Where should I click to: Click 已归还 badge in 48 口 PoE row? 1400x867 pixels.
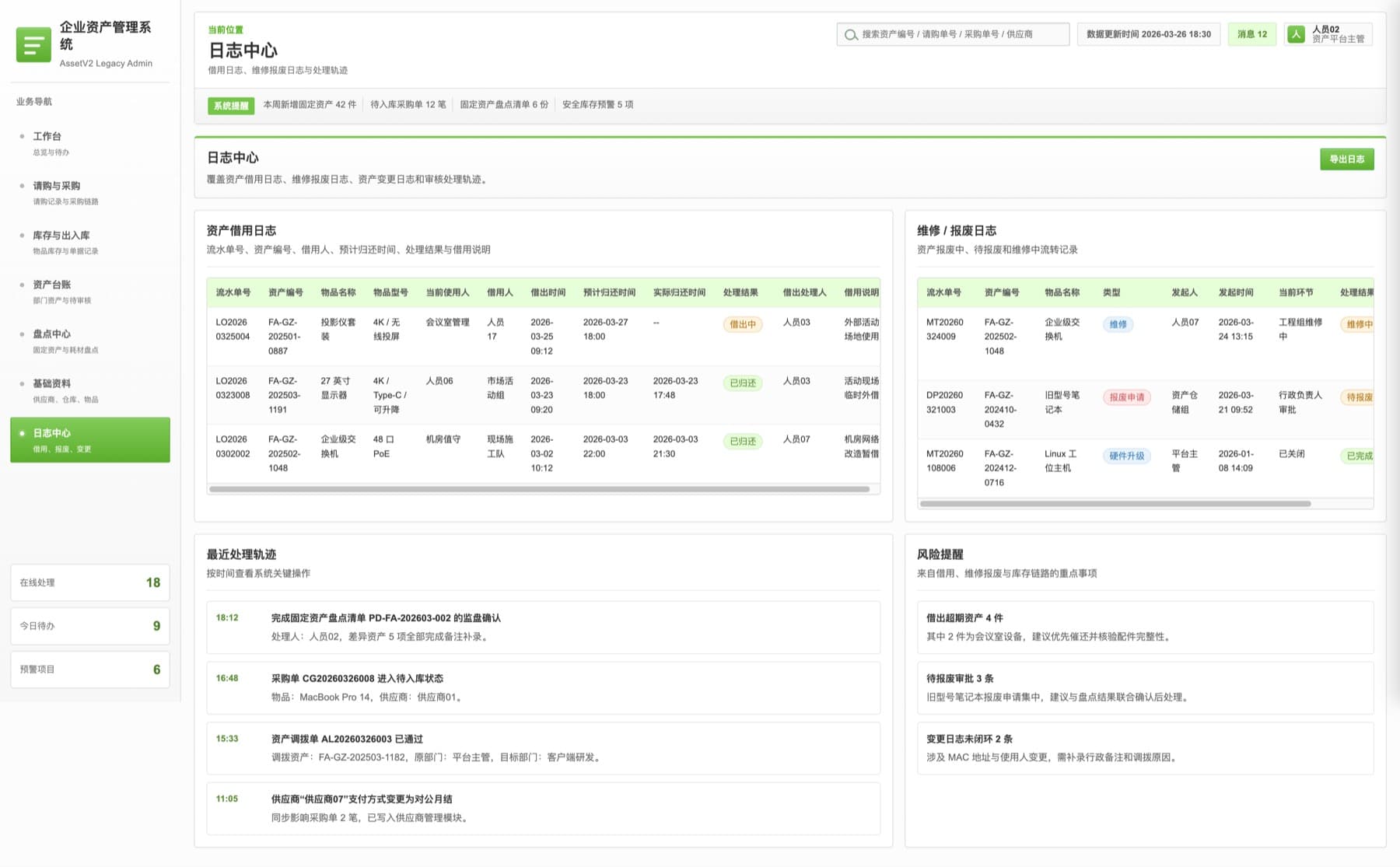coord(742,441)
